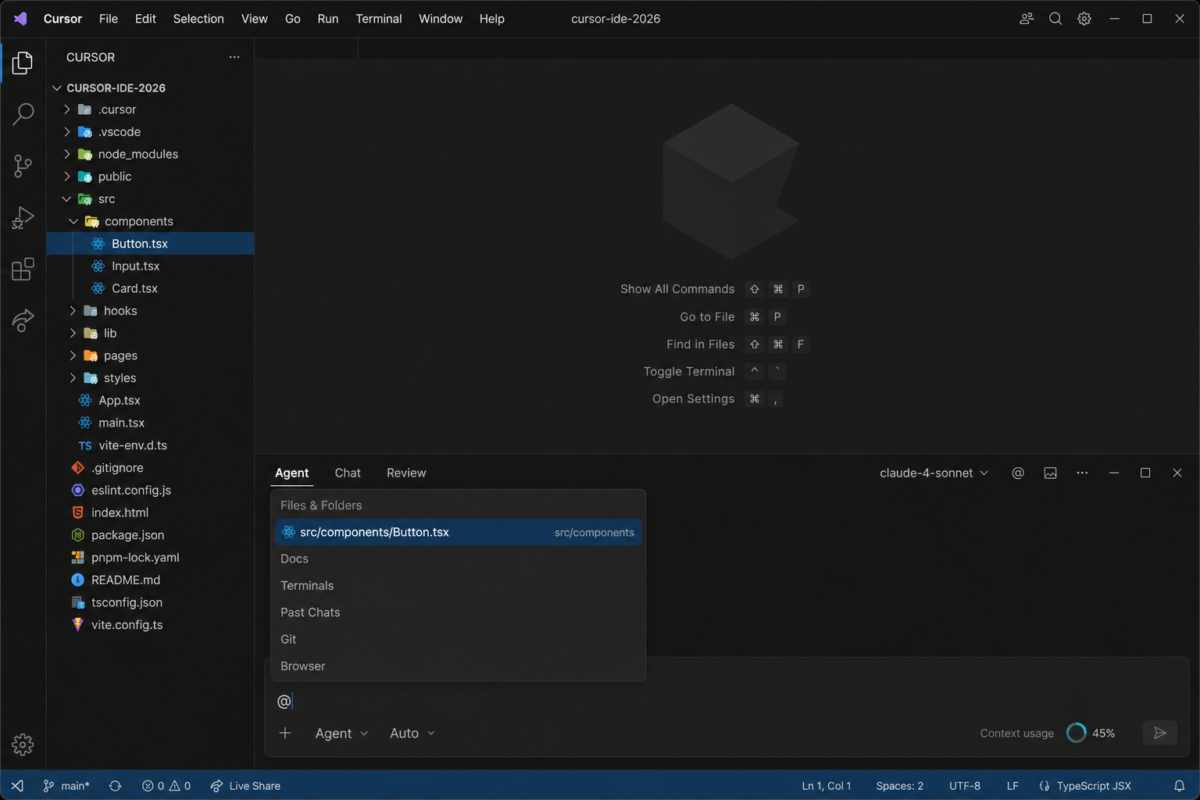Open the Live Share activity bar icon
This screenshot has width=1200, height=800.
point(22,320)
